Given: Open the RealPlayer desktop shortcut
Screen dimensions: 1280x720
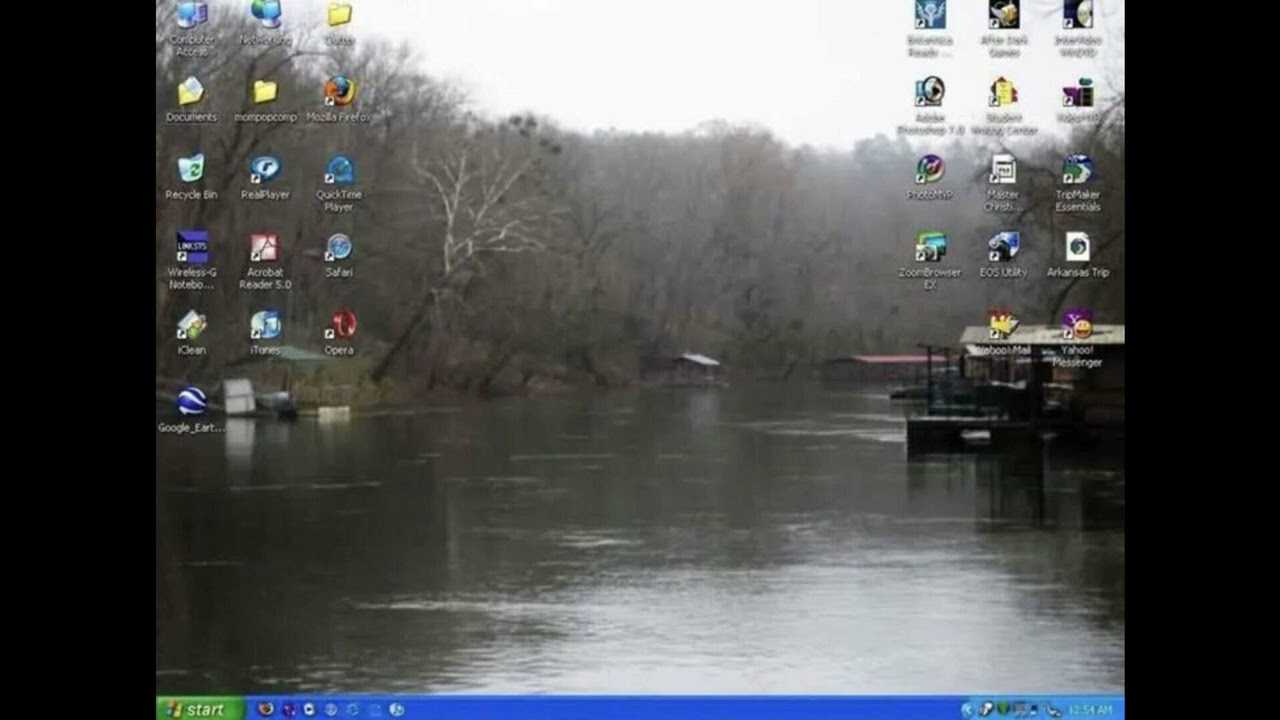Looking at the screenshot, I should click(265, 176).
